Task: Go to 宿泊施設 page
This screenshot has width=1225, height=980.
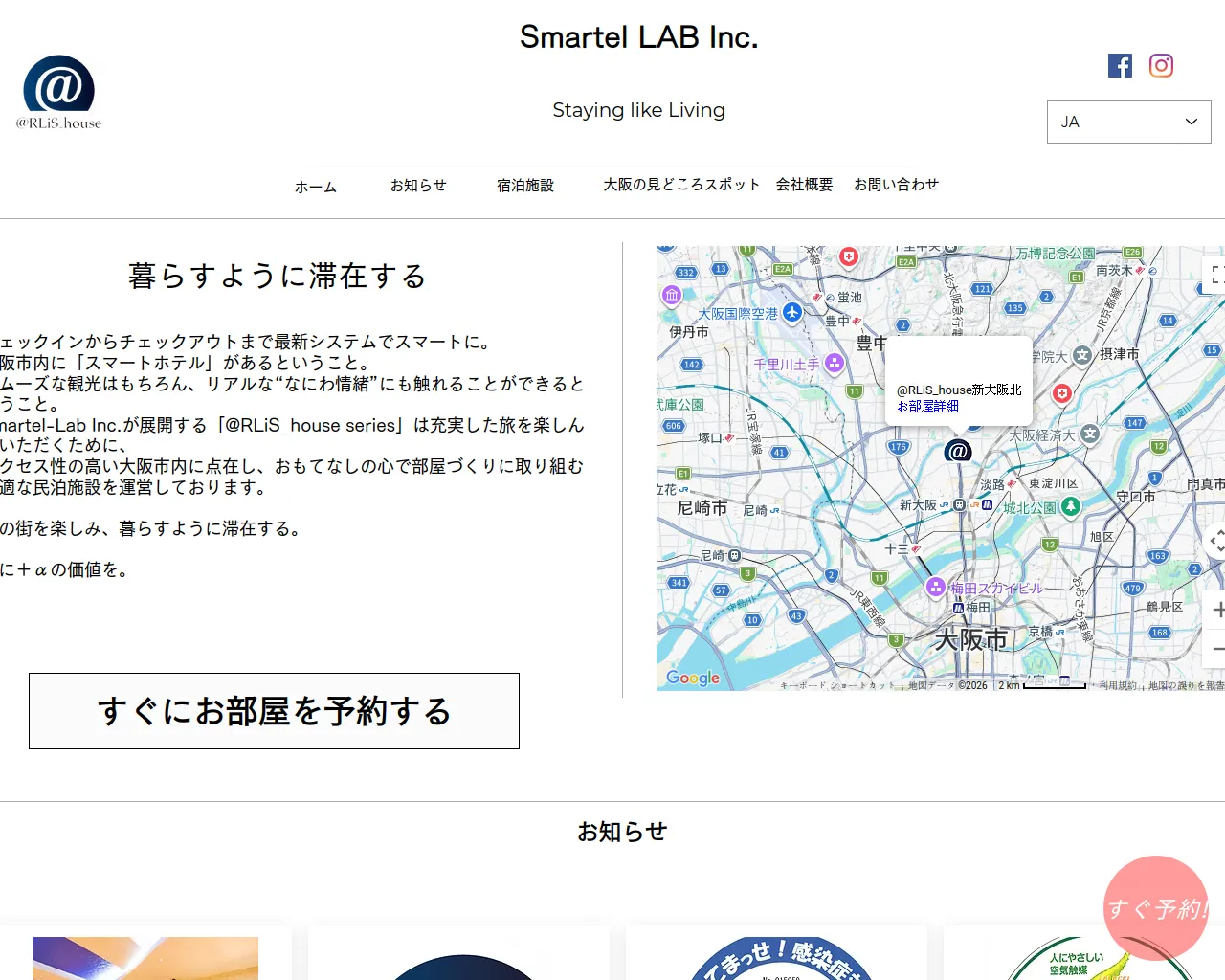Action: [x=525, y=186]
